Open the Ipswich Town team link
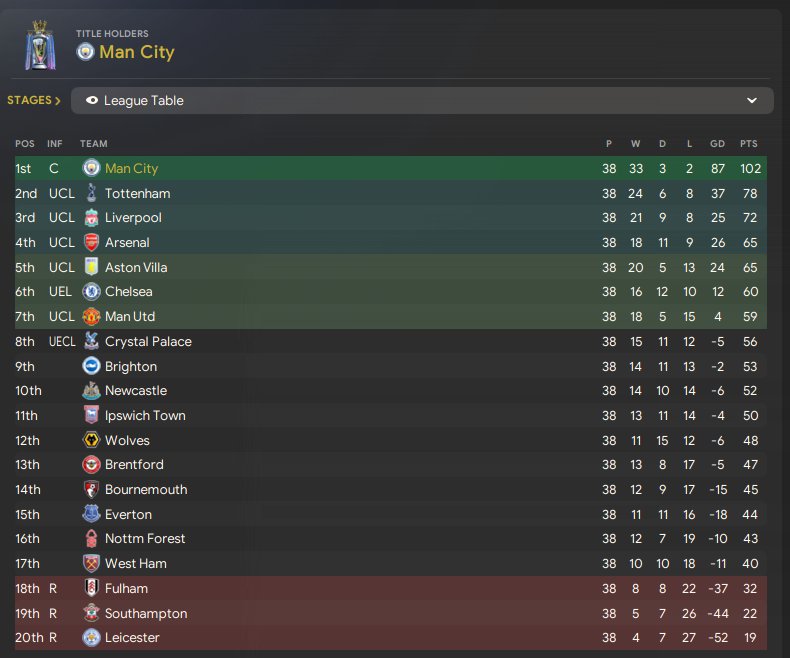 point(145,415)
